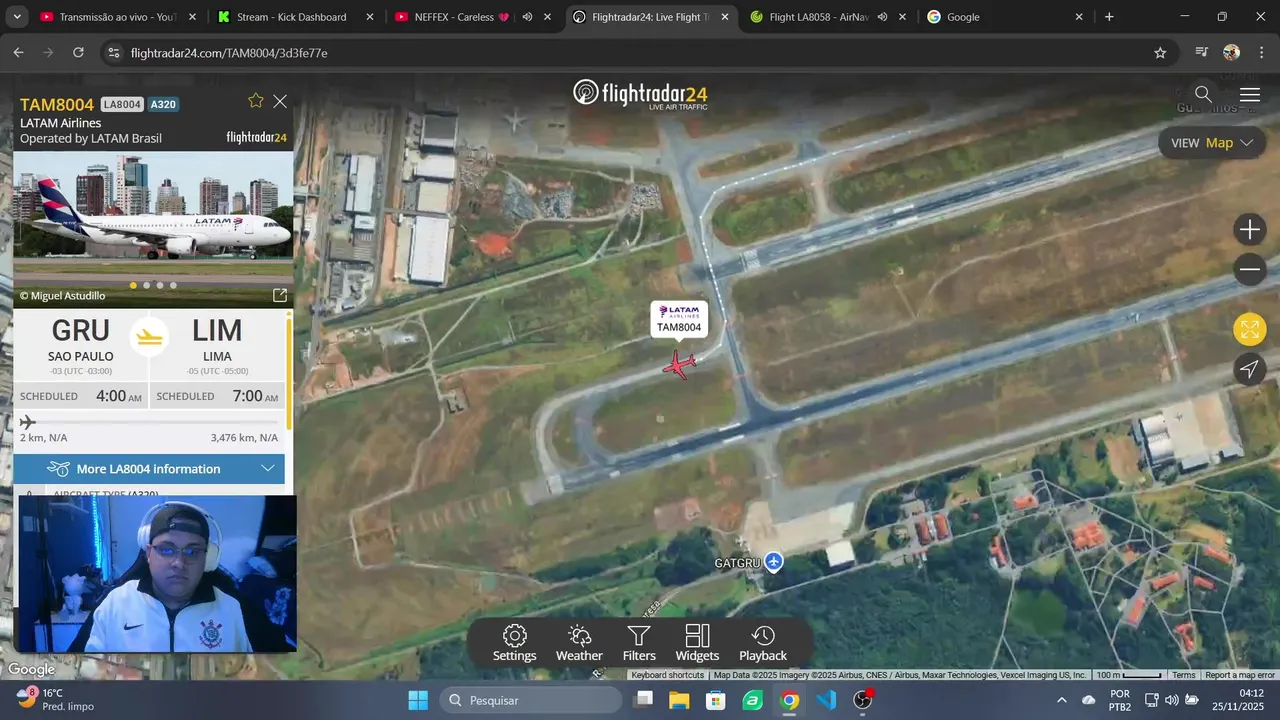The width and height of the screenshot is (1280, 720).
Task: Open Settings gear in bottom toolbar
Action: (x=514, y=643)
